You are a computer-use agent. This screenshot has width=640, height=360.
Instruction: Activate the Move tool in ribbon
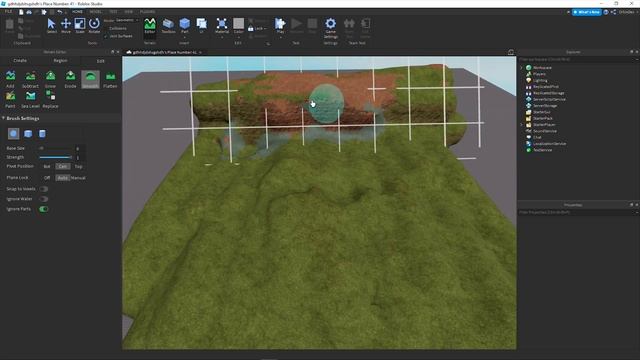(66, 26)
